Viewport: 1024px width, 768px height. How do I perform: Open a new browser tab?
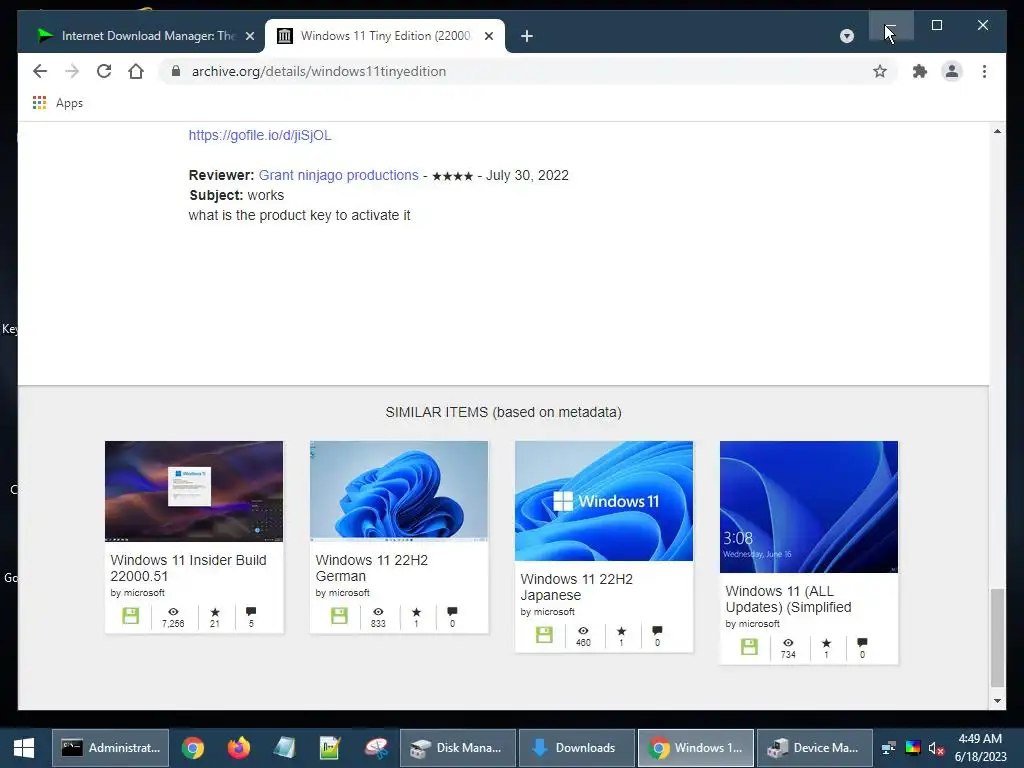coord(527,36)
